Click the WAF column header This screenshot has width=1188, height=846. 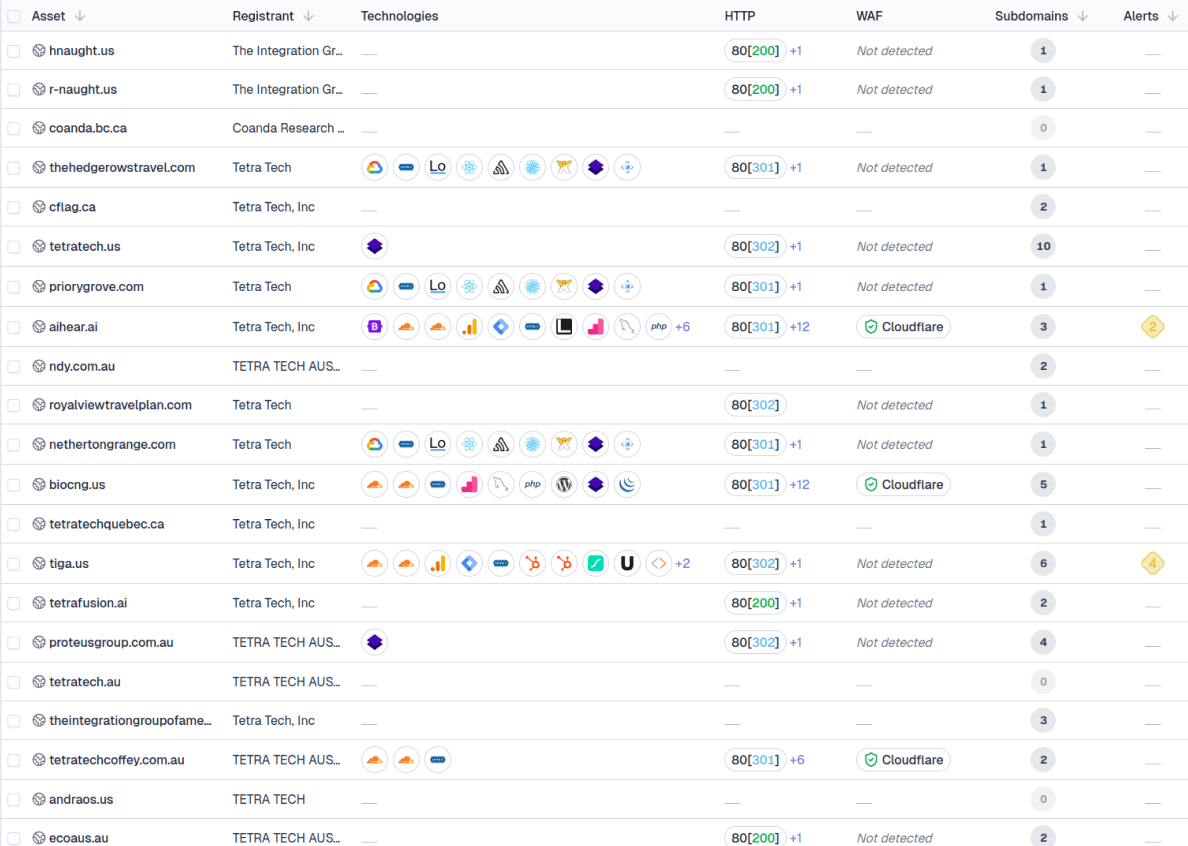click(869, 16)
